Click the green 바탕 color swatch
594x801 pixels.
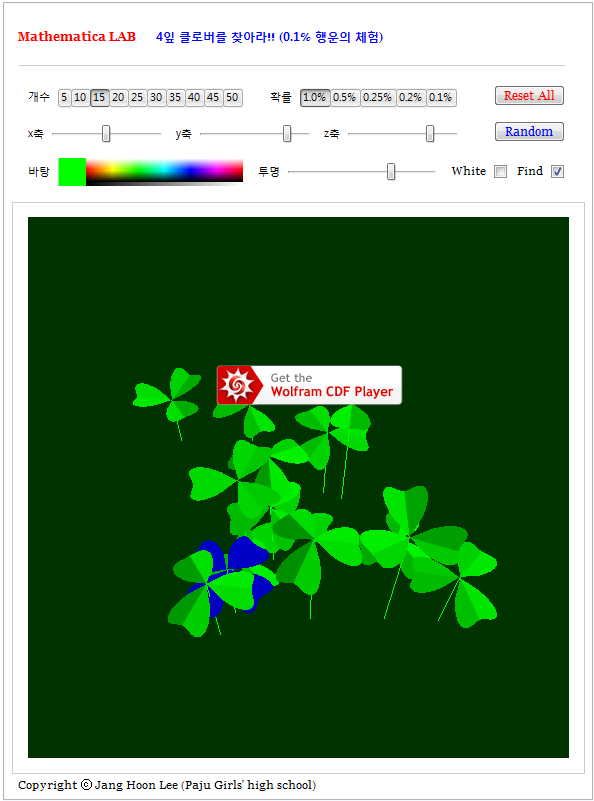coord(72,172)
